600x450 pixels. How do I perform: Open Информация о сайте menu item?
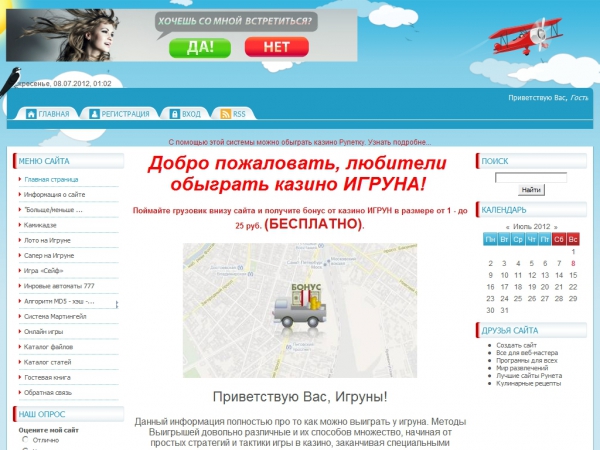point(54,195)
